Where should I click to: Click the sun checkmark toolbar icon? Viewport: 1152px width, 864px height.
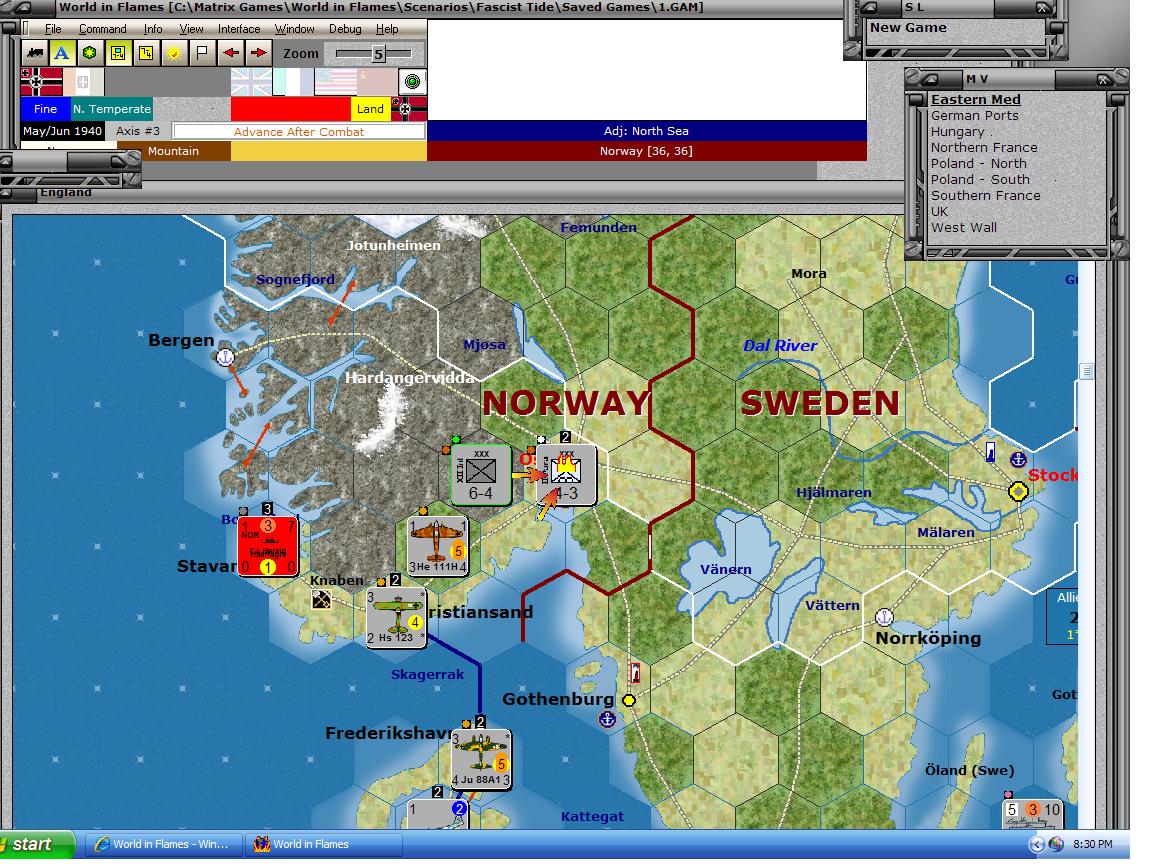[174, 53]
